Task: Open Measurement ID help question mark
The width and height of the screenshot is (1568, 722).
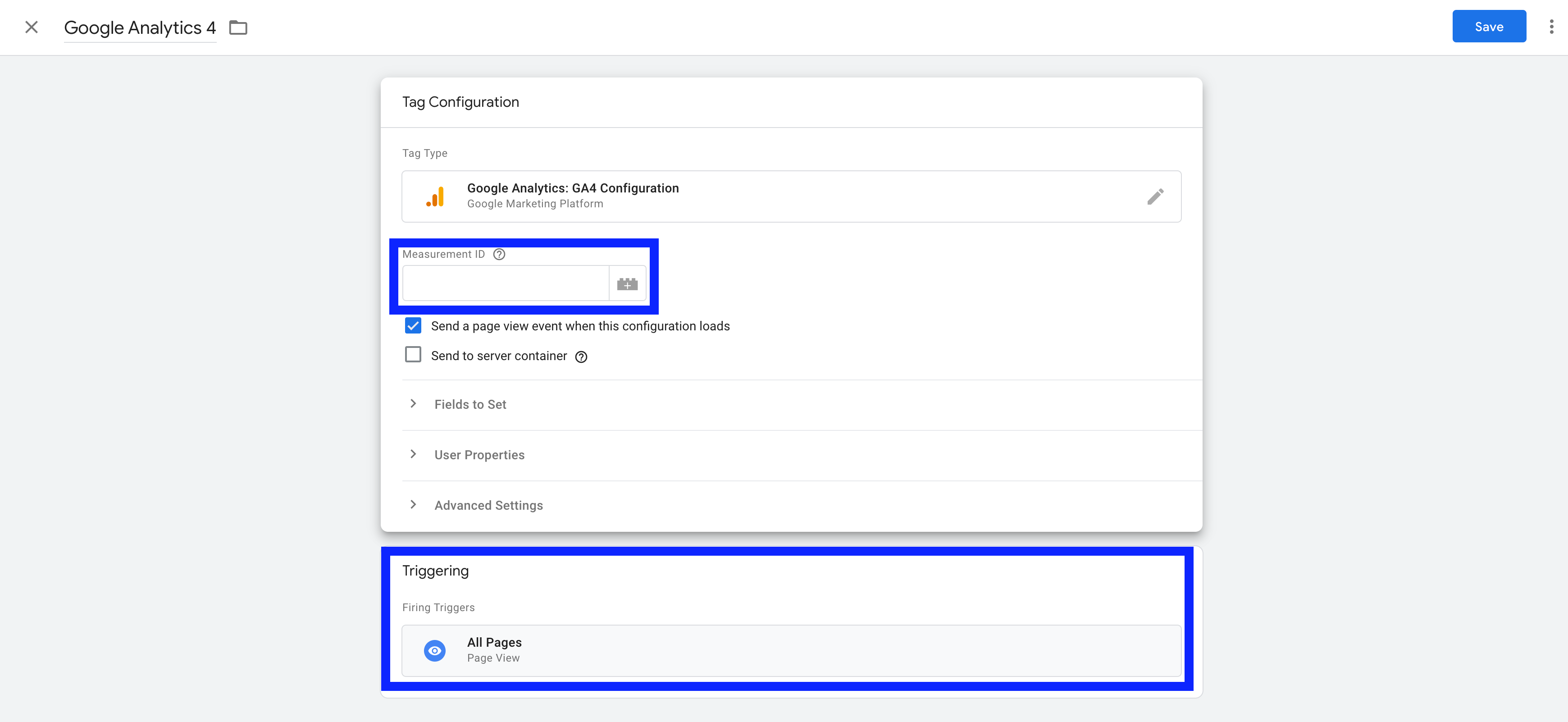Action: tap(499, 255)
